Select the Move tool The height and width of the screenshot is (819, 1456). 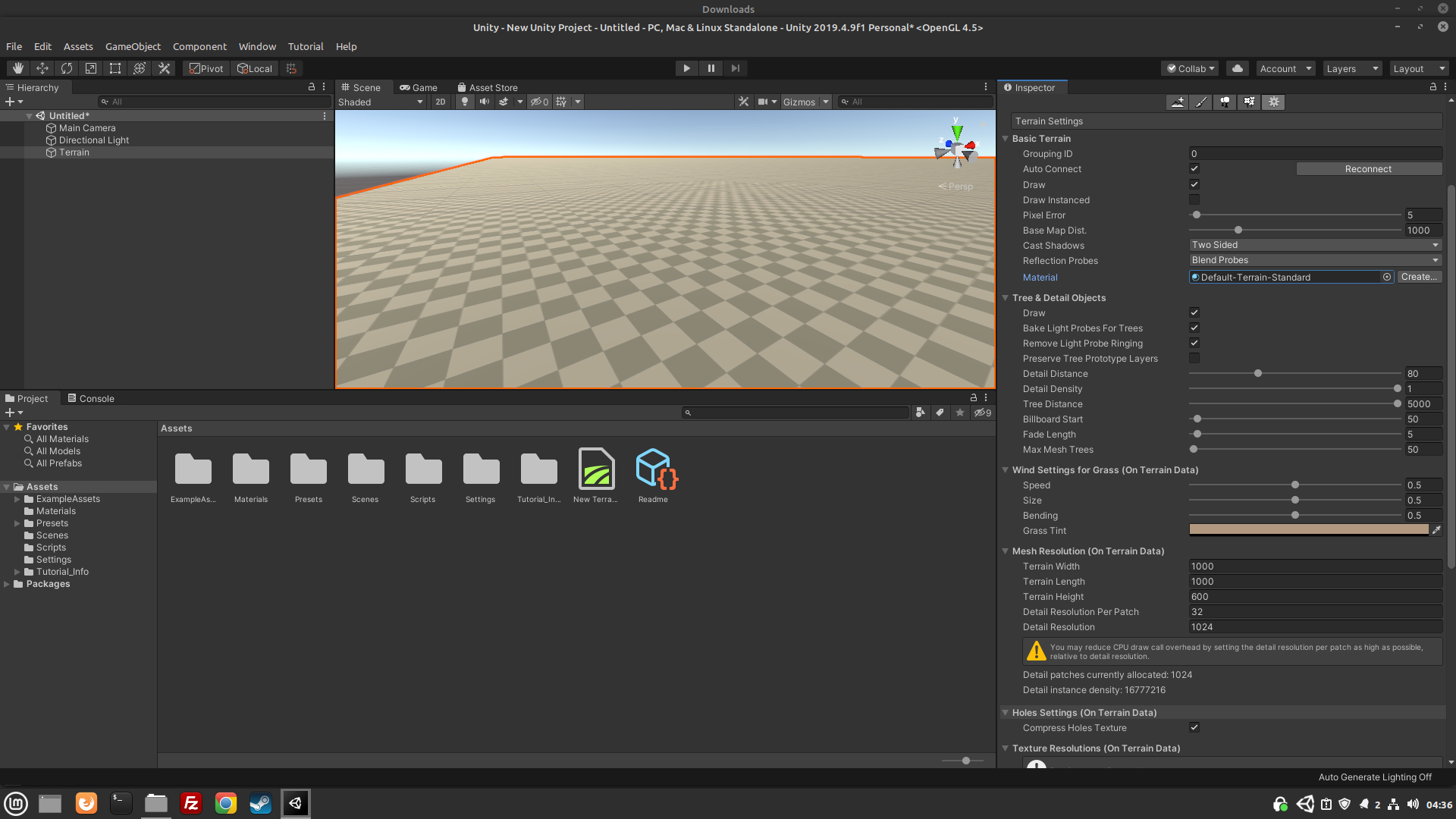click(x=42, y=68)
